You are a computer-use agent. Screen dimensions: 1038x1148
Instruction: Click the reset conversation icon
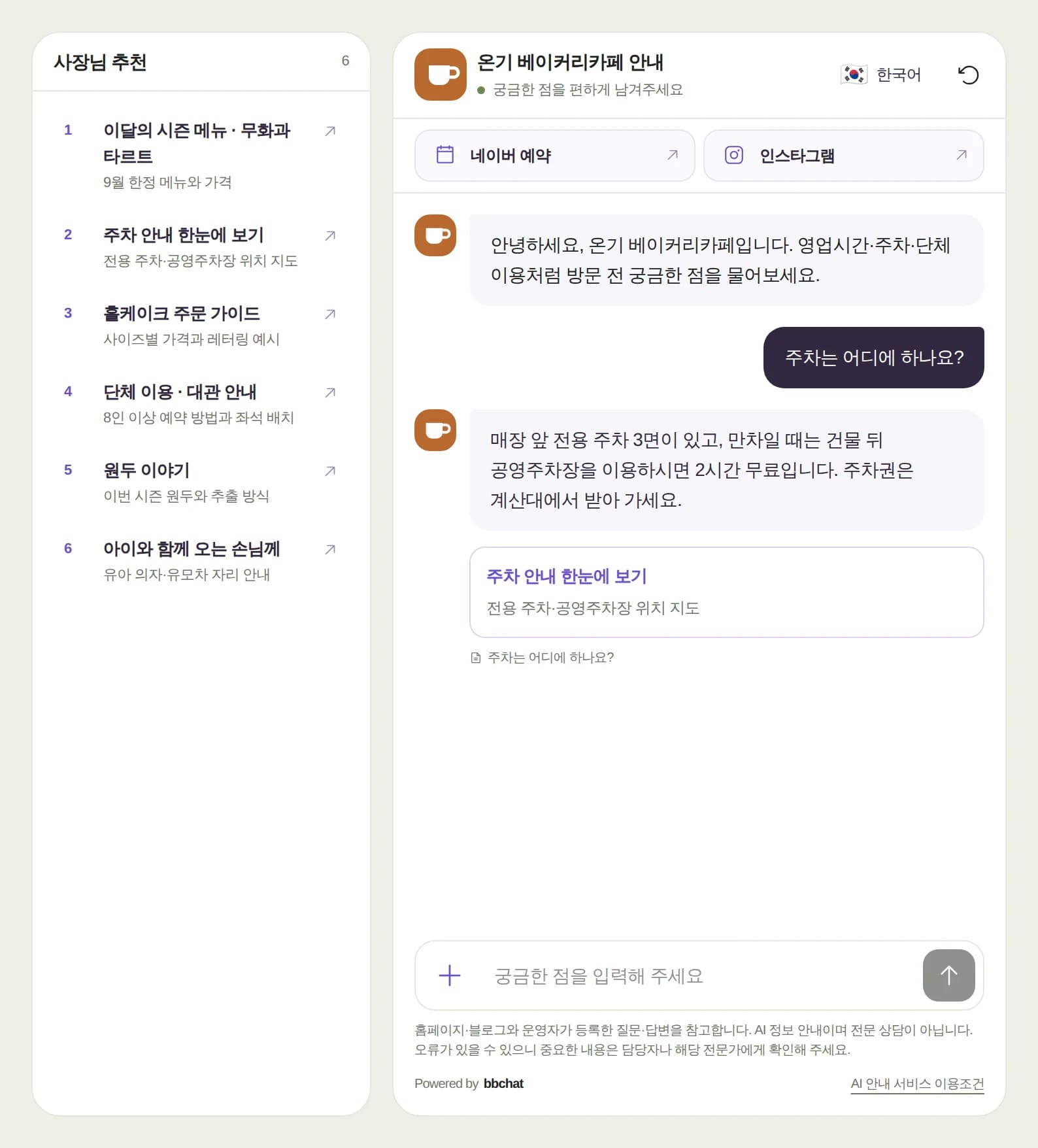coord(968,75)
